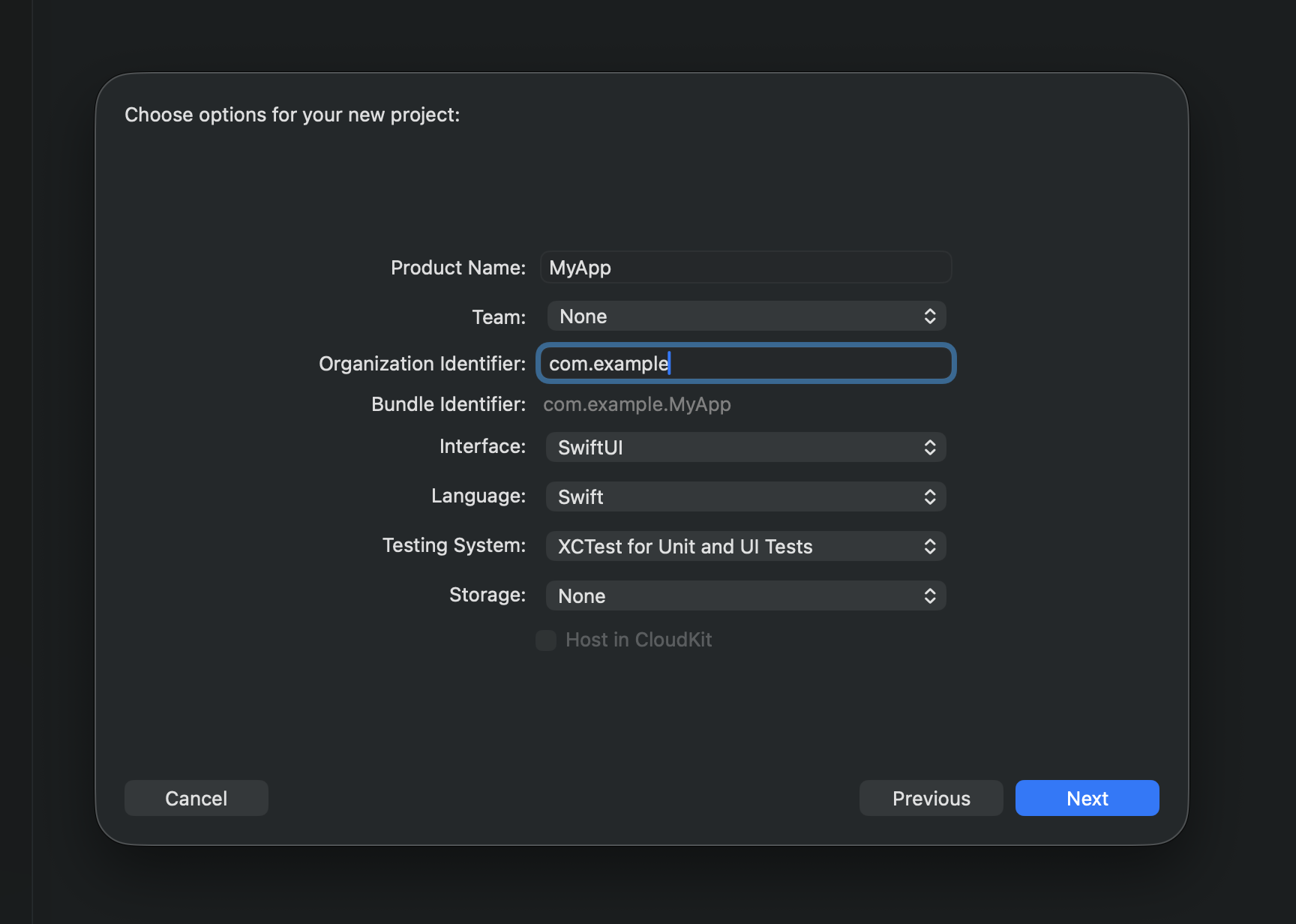The height and width of the screenshot is (924, 1296).
Task: Click the Product Name field containing MyApp
Action: pyautogui.click(x=745, y=268)
